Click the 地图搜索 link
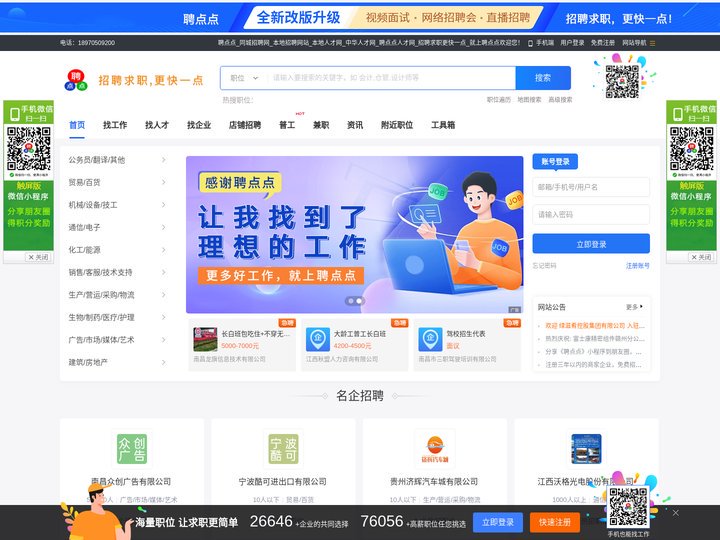The width and height of the screenshot is (720, 540). [529, 100]
